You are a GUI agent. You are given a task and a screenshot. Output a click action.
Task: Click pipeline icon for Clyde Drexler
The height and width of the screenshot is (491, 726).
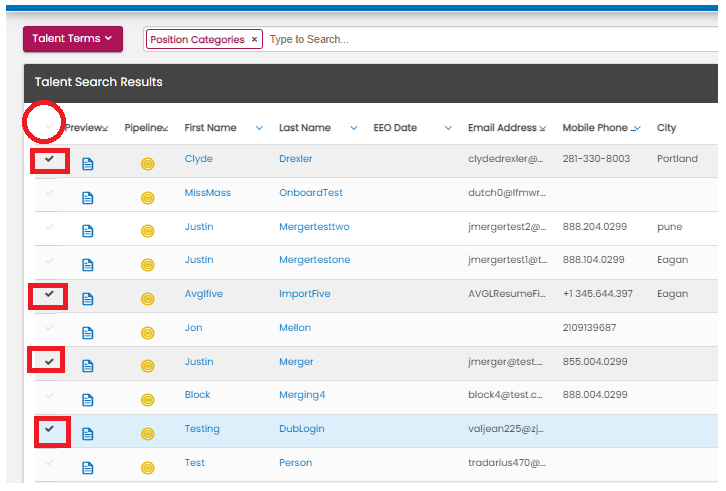(x=148, y=164)
